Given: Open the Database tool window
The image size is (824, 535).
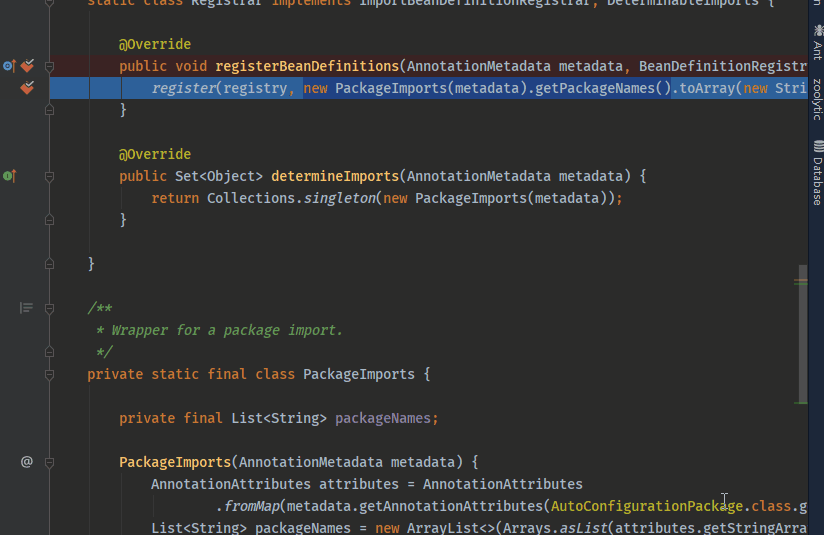Looking at the screenshot, I should click(817, 173).
